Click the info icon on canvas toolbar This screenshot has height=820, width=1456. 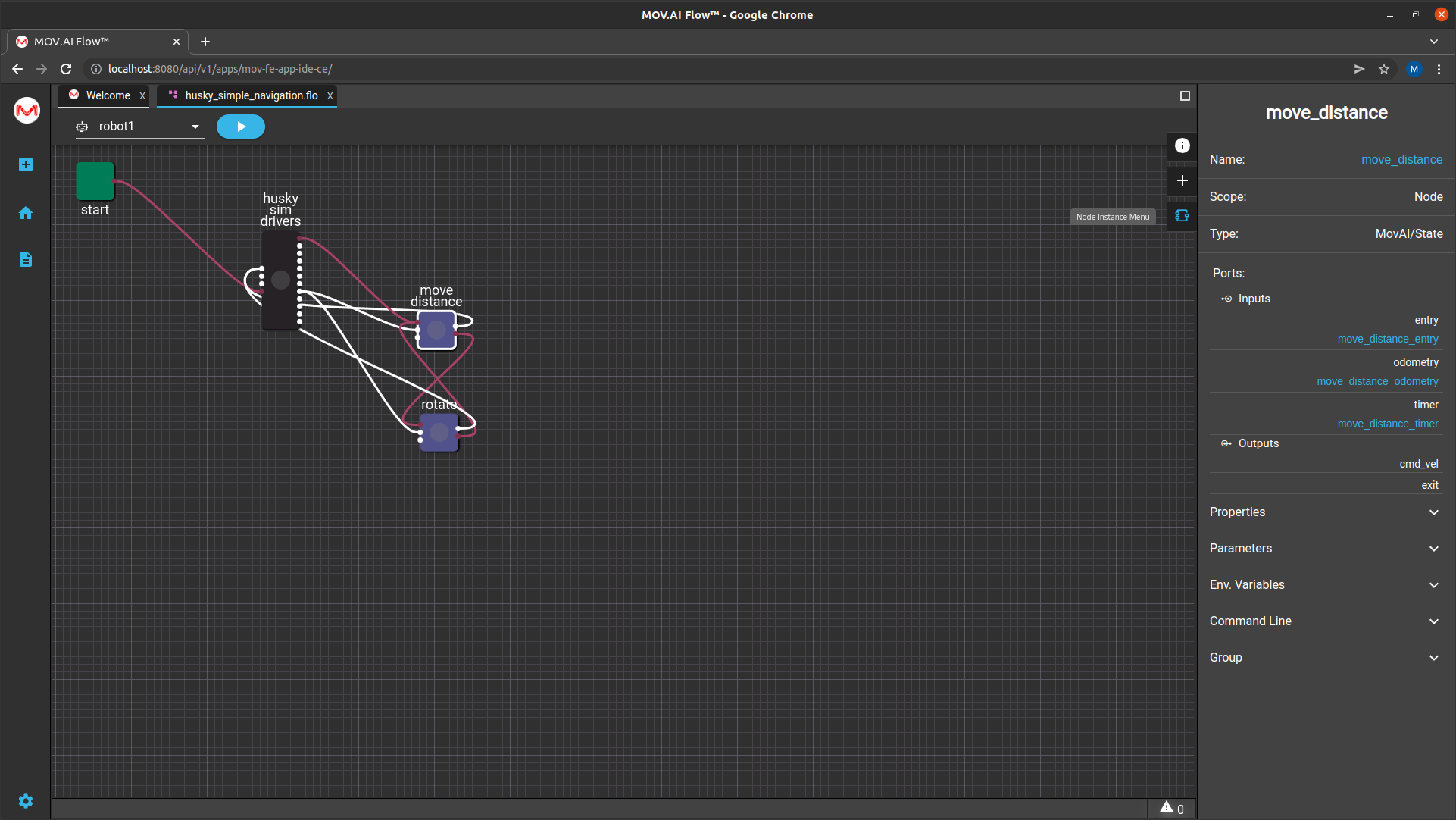(1182, 146)
